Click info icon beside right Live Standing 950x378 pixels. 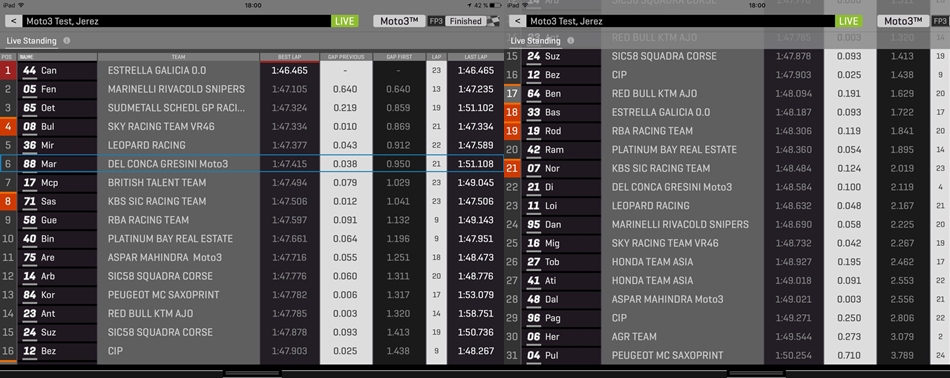point(570,41)
